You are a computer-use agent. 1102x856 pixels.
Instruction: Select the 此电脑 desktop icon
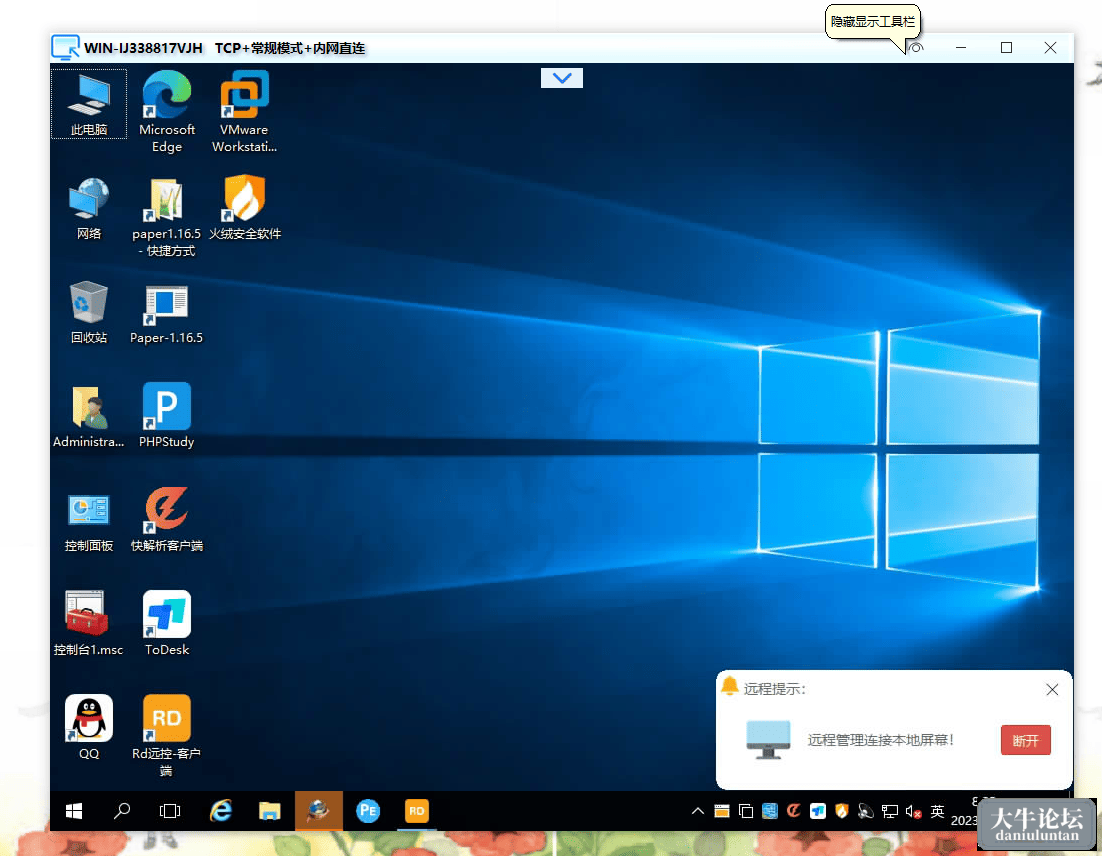tap(89, 104)
